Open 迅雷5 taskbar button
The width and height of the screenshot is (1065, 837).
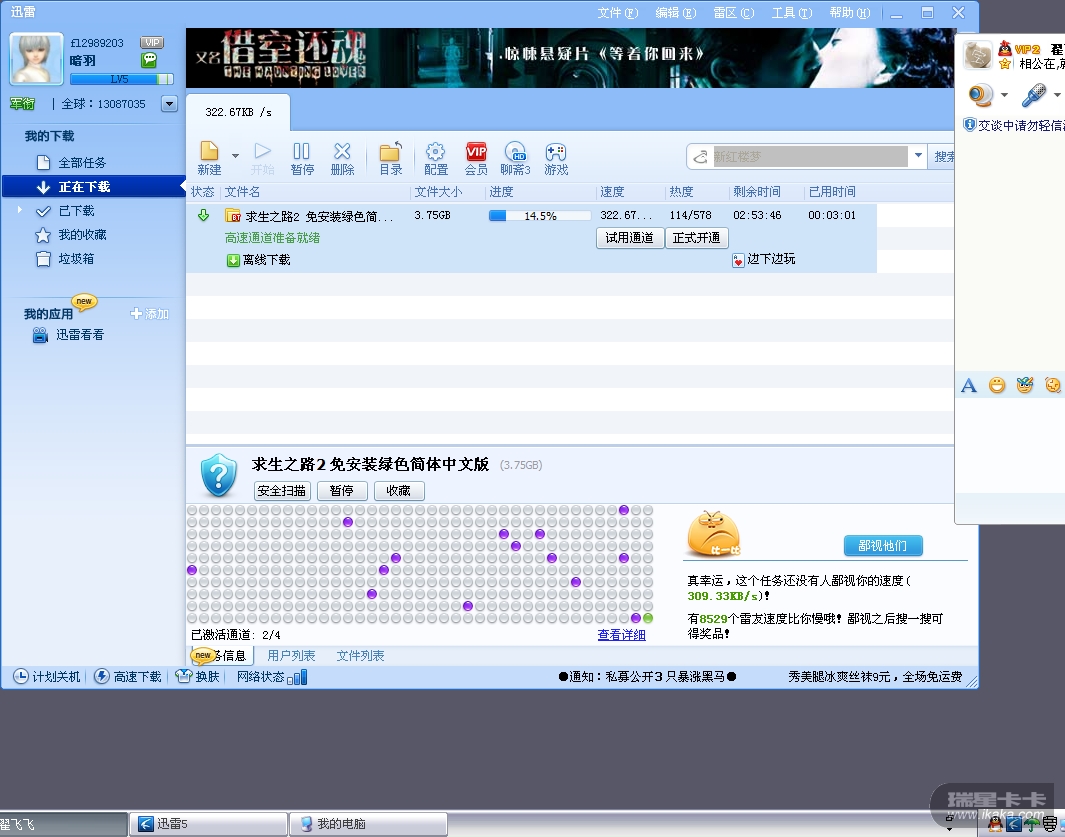click(x=208, y=824)
